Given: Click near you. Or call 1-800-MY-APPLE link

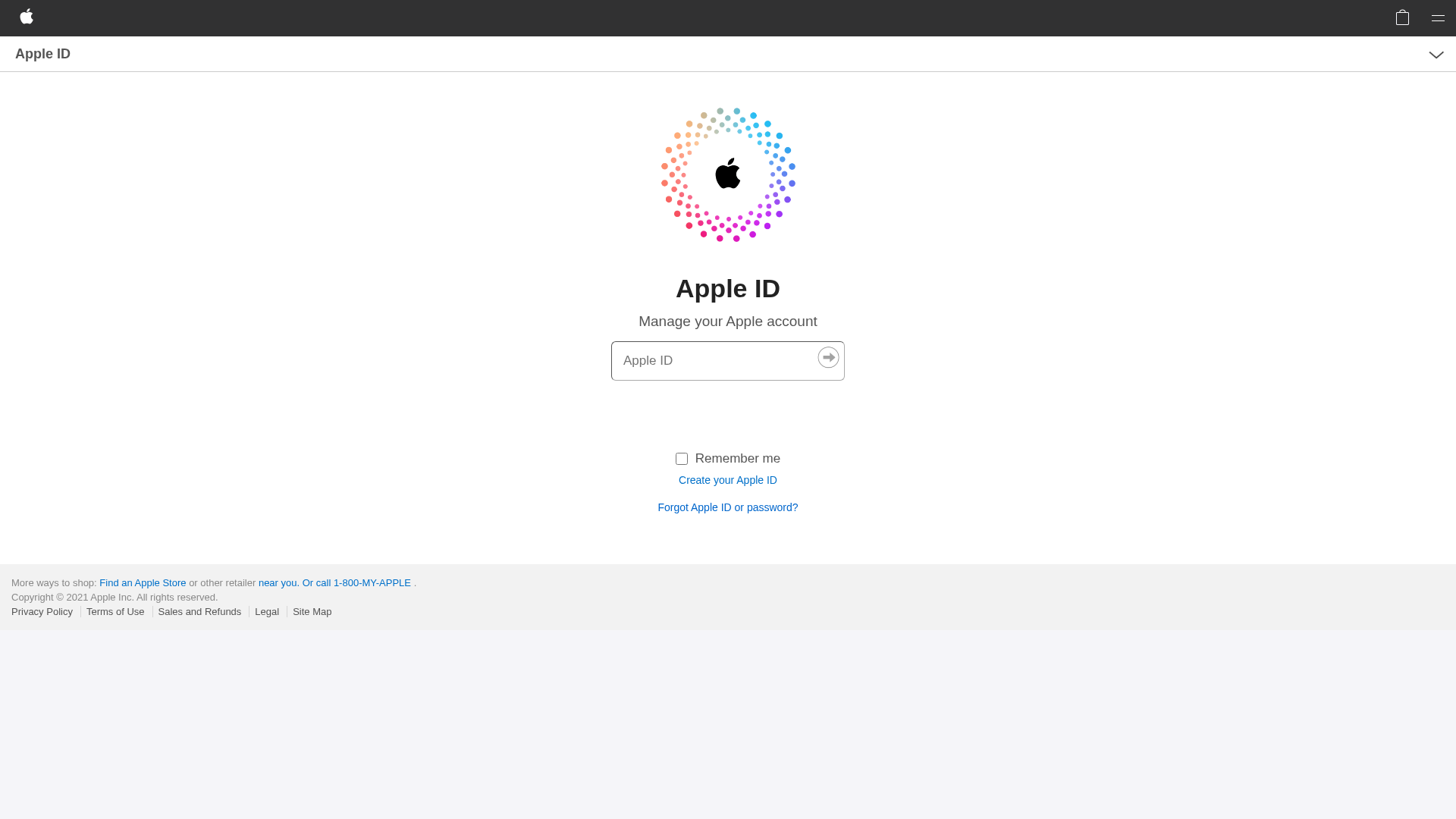Looking at the screenshot, I should [334, 583].
